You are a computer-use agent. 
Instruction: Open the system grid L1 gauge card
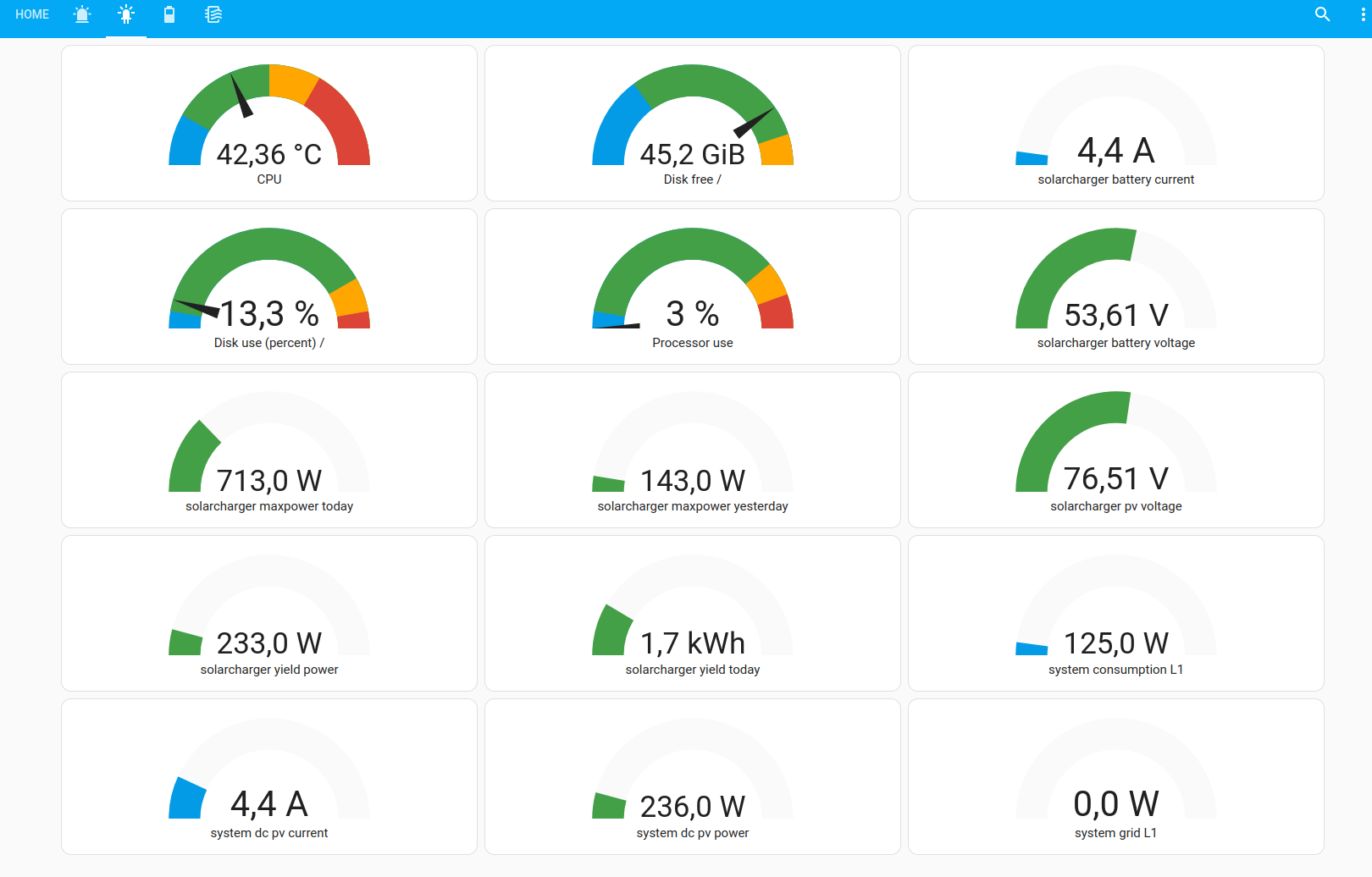coord(1116,777)
